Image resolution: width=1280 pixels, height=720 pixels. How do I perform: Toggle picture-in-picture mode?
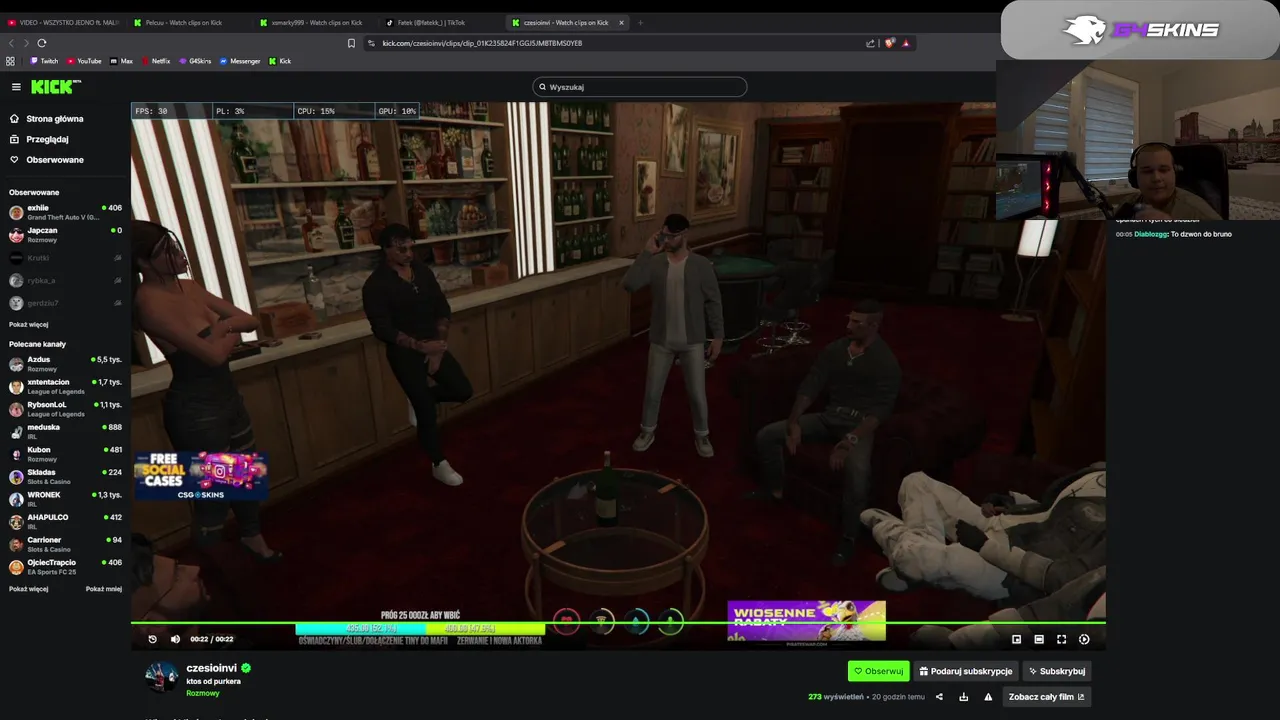click(x=1017, y=639)
